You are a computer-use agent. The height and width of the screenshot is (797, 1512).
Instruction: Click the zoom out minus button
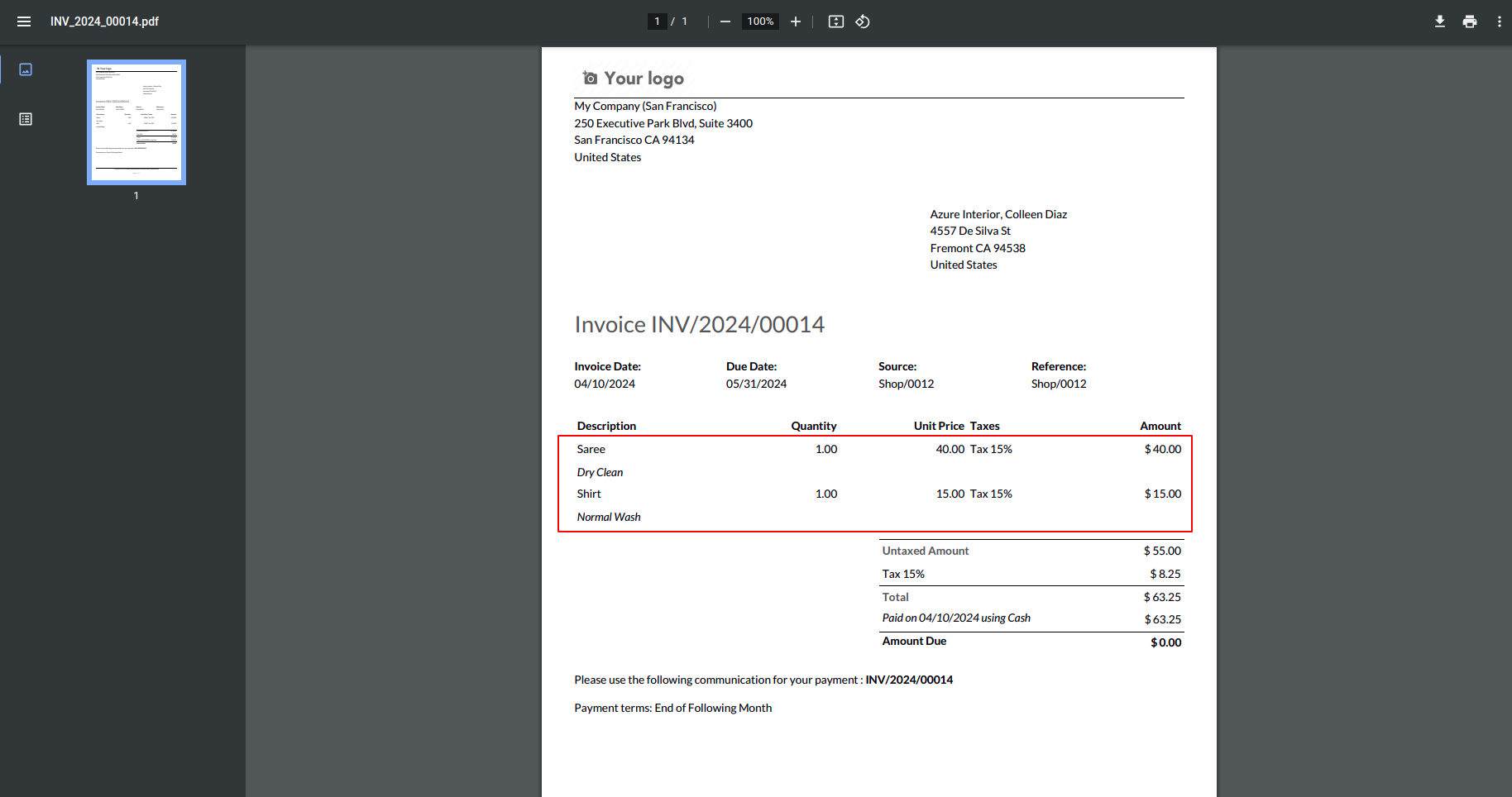point(725,21)
